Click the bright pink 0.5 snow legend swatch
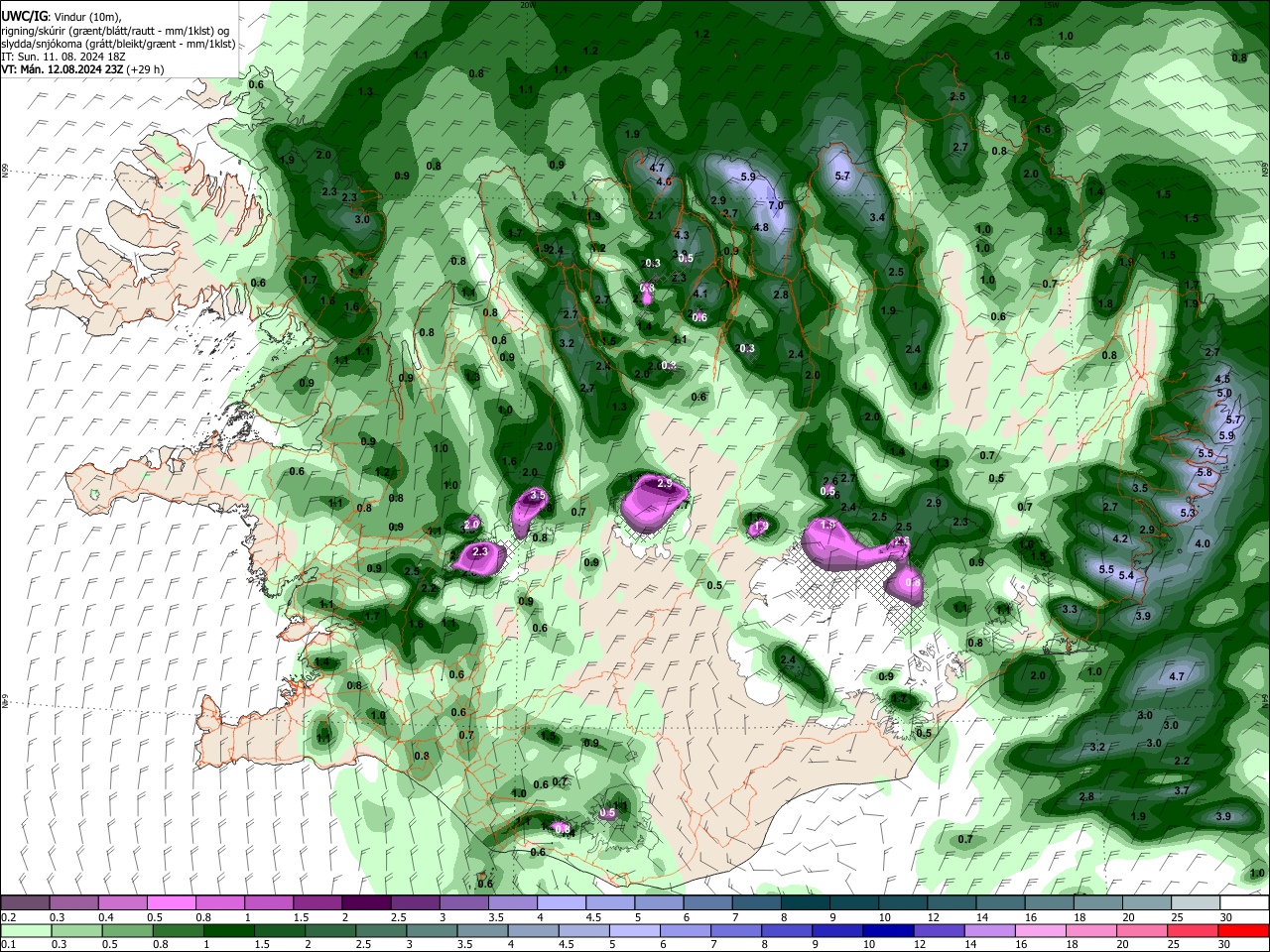This screenshot has width=1270, height=952. click(171, 902)
